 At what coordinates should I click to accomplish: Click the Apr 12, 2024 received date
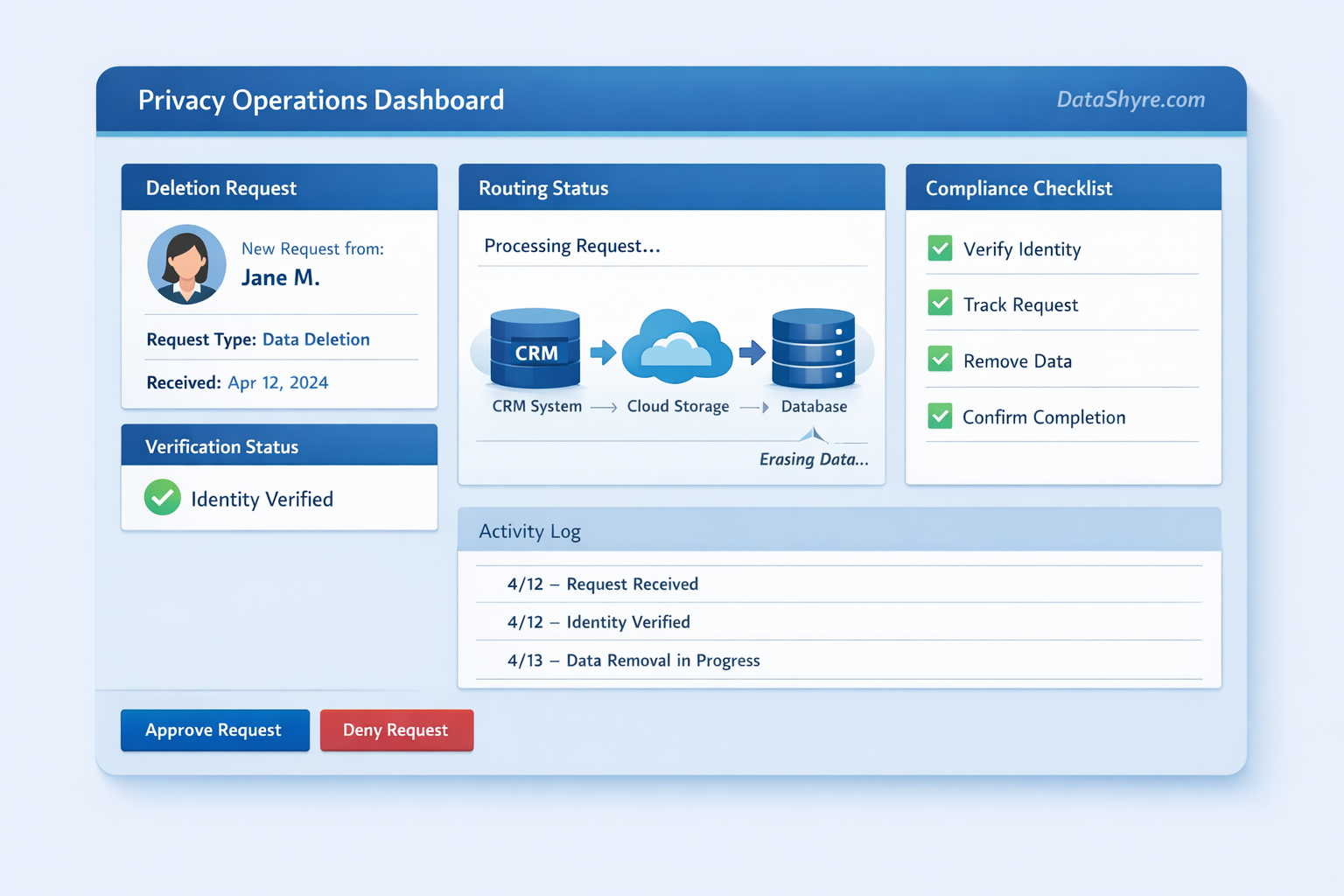tap(278, 382)
